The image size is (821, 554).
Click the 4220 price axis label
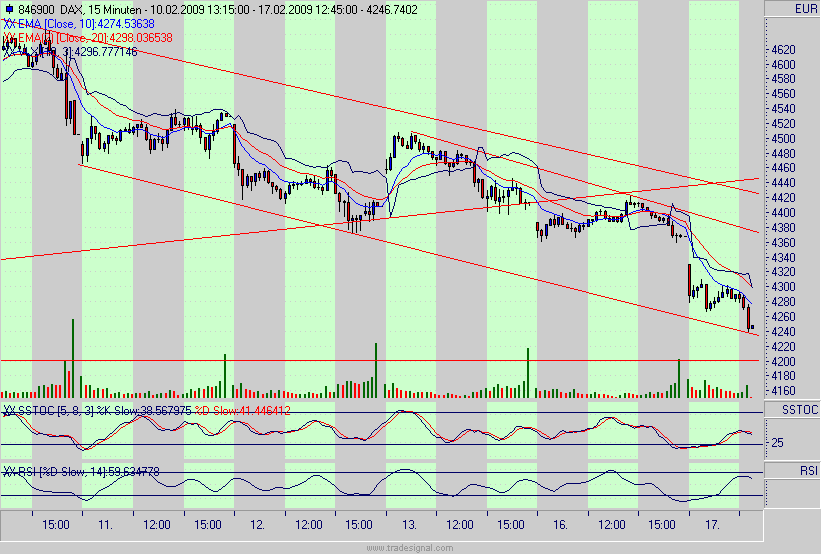784,347
